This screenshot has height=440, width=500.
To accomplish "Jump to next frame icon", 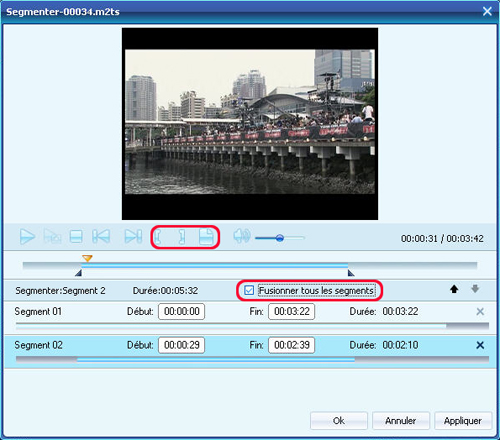I will point(133,237).
